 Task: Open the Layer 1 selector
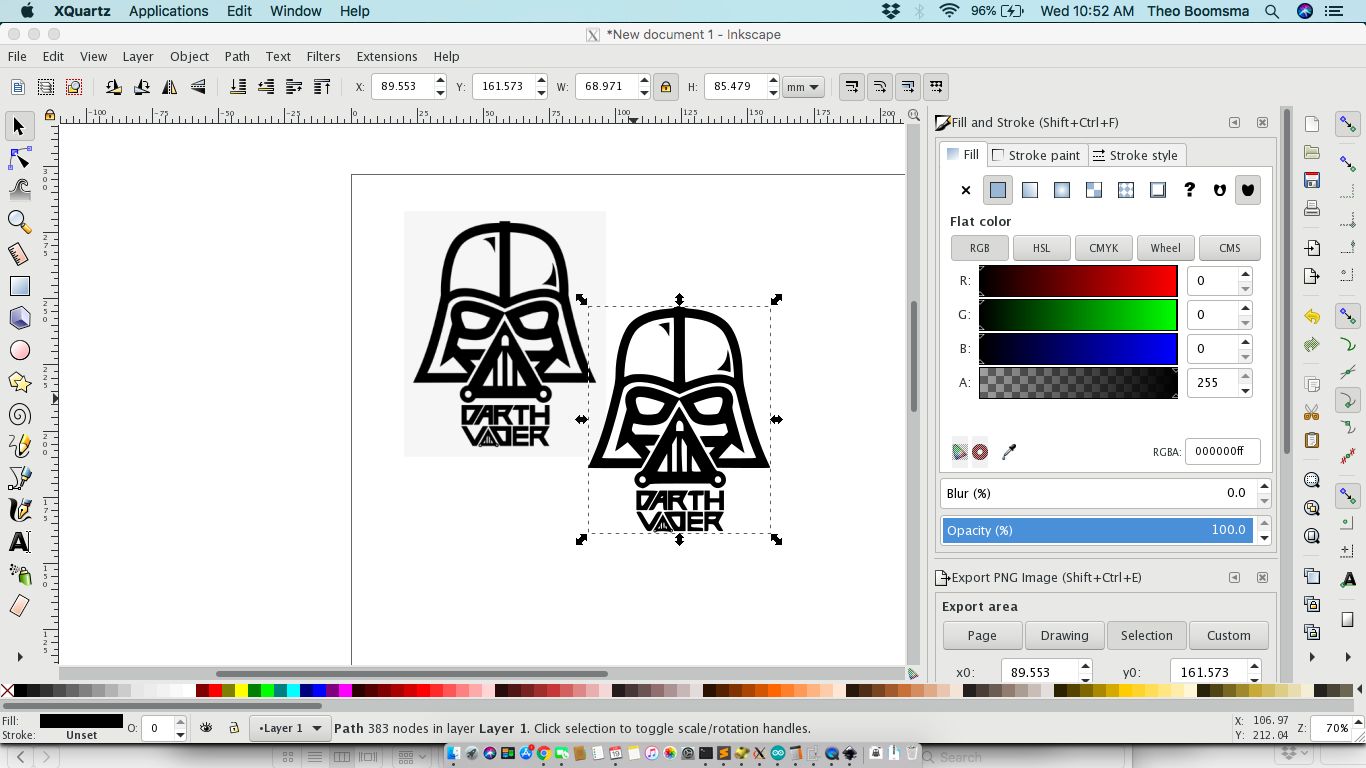tap(290, 728)
